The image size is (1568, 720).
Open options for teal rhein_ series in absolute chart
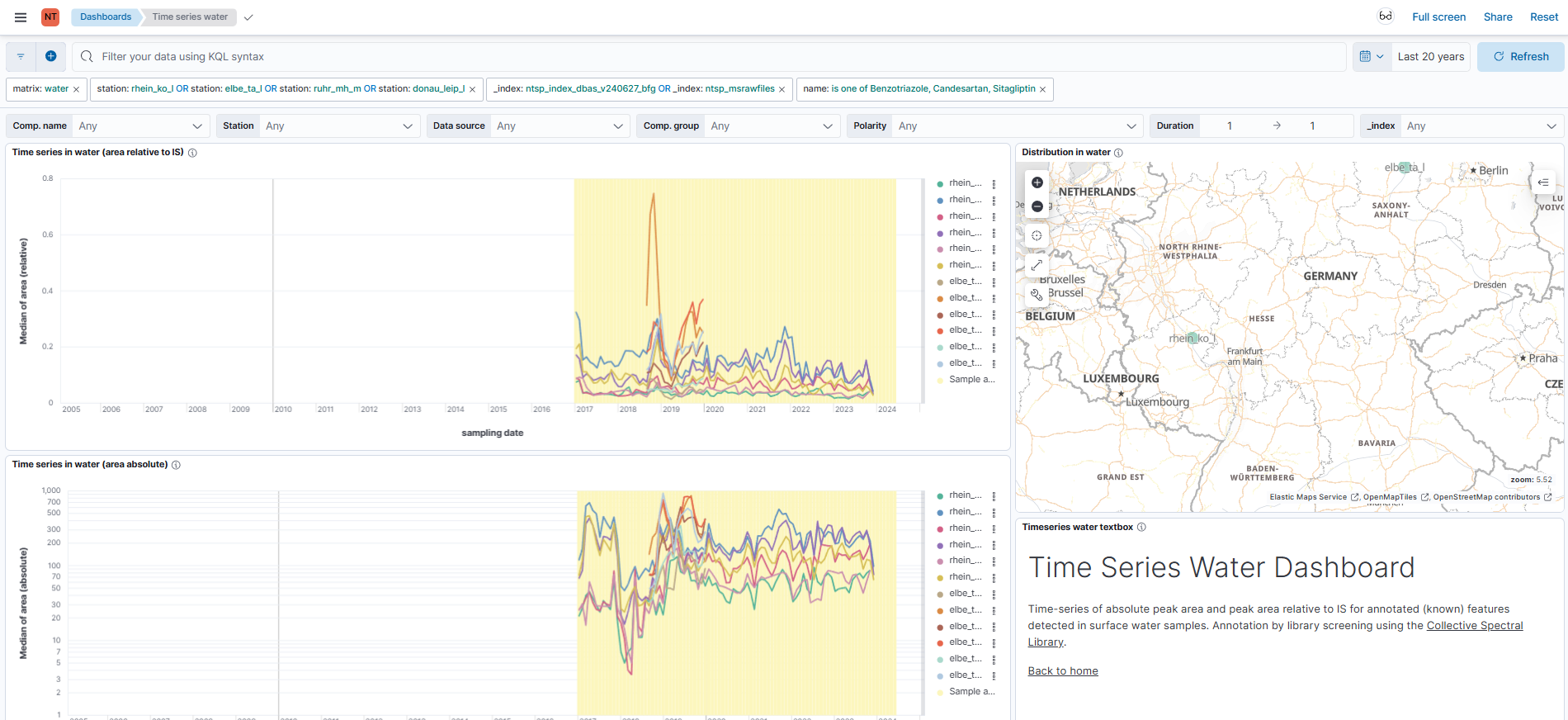tap(994, 495)
